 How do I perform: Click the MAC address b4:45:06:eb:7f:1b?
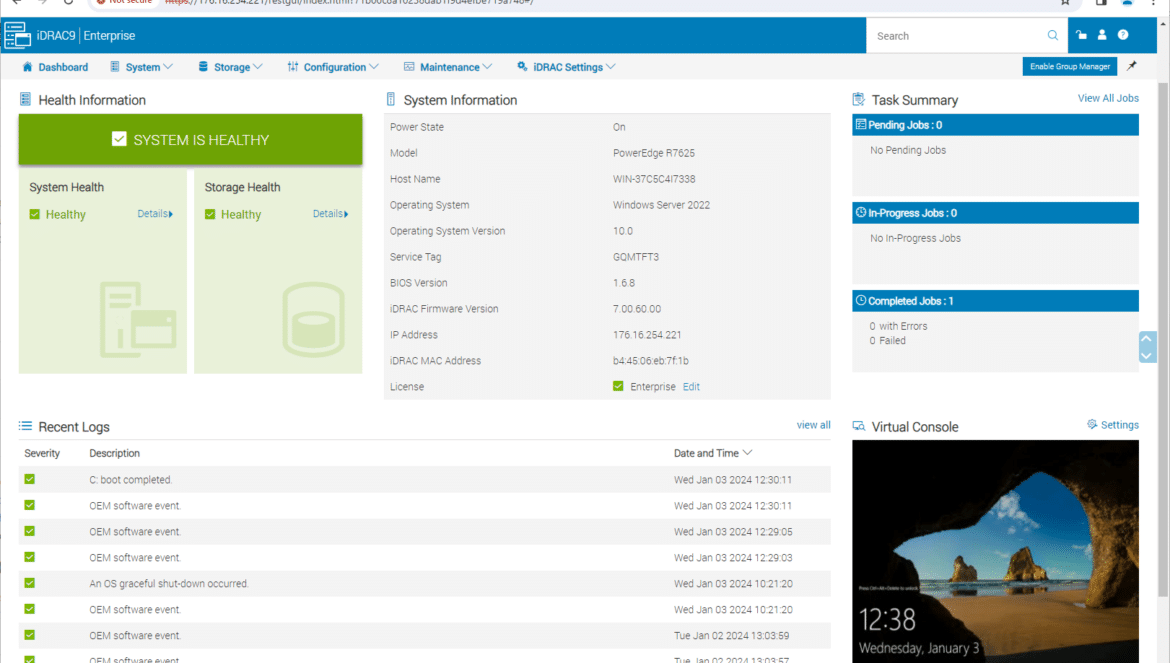point(651,360)
